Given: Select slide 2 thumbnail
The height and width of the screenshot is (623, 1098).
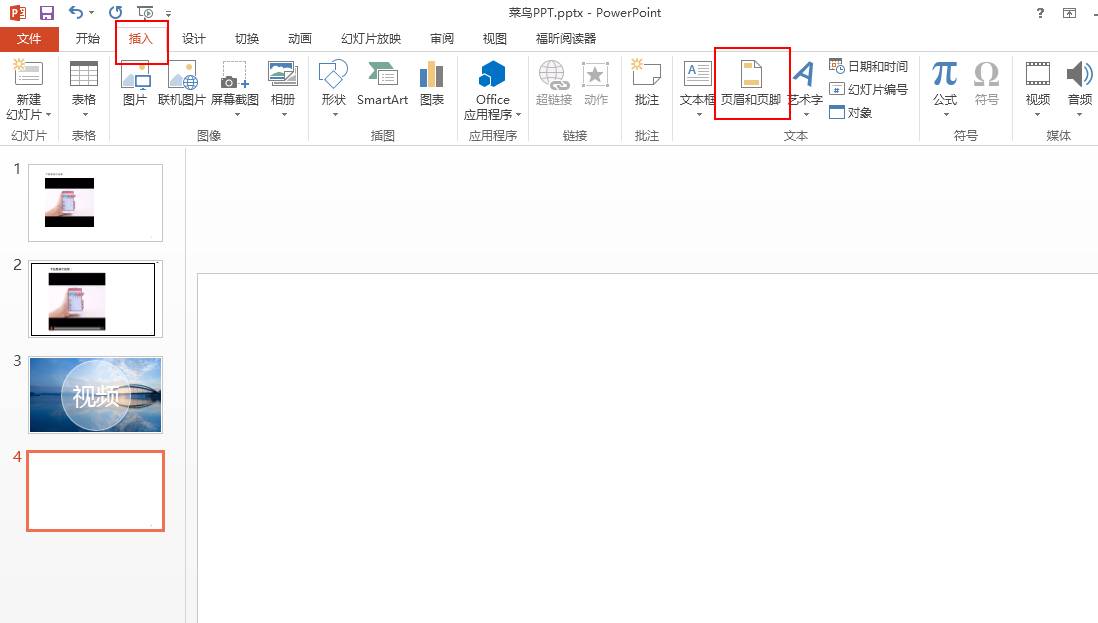Looking at the screenshot, I should click(95, 299).
